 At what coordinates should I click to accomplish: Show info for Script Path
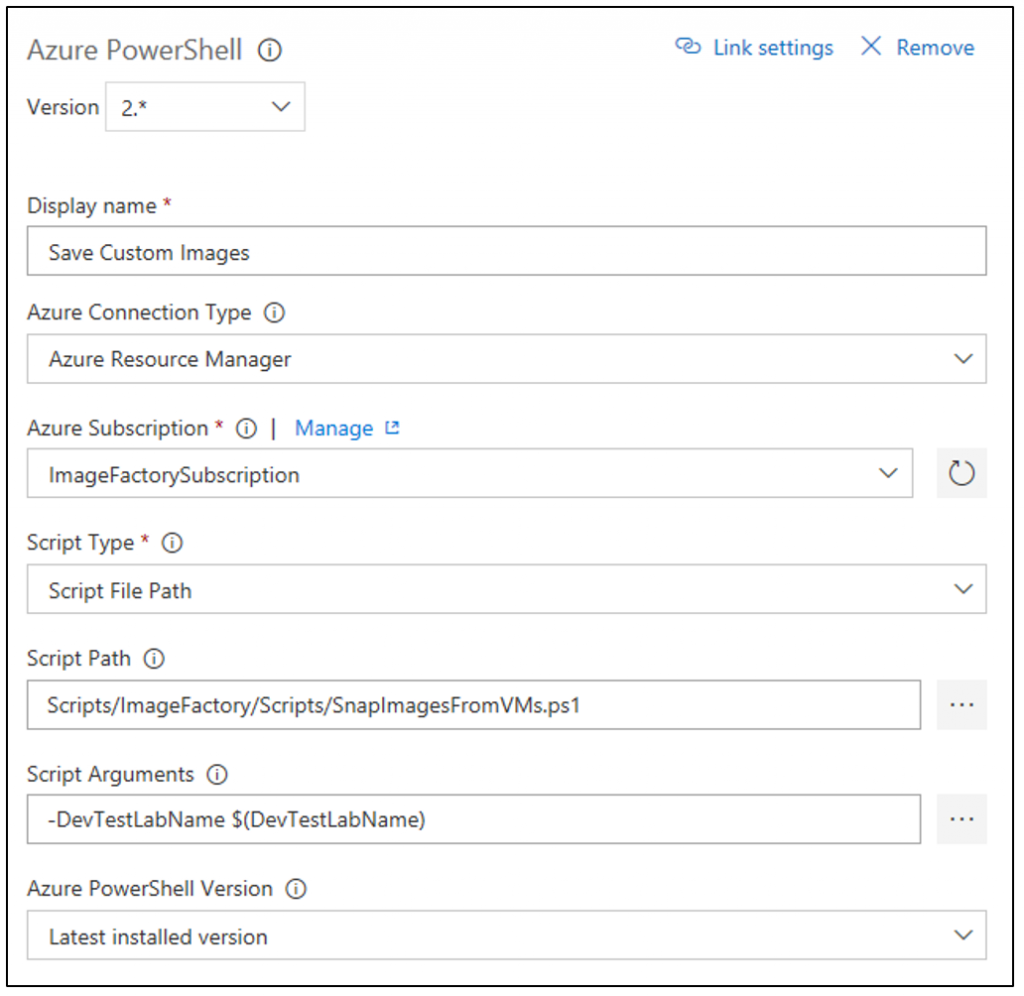[x=154, y=659]
